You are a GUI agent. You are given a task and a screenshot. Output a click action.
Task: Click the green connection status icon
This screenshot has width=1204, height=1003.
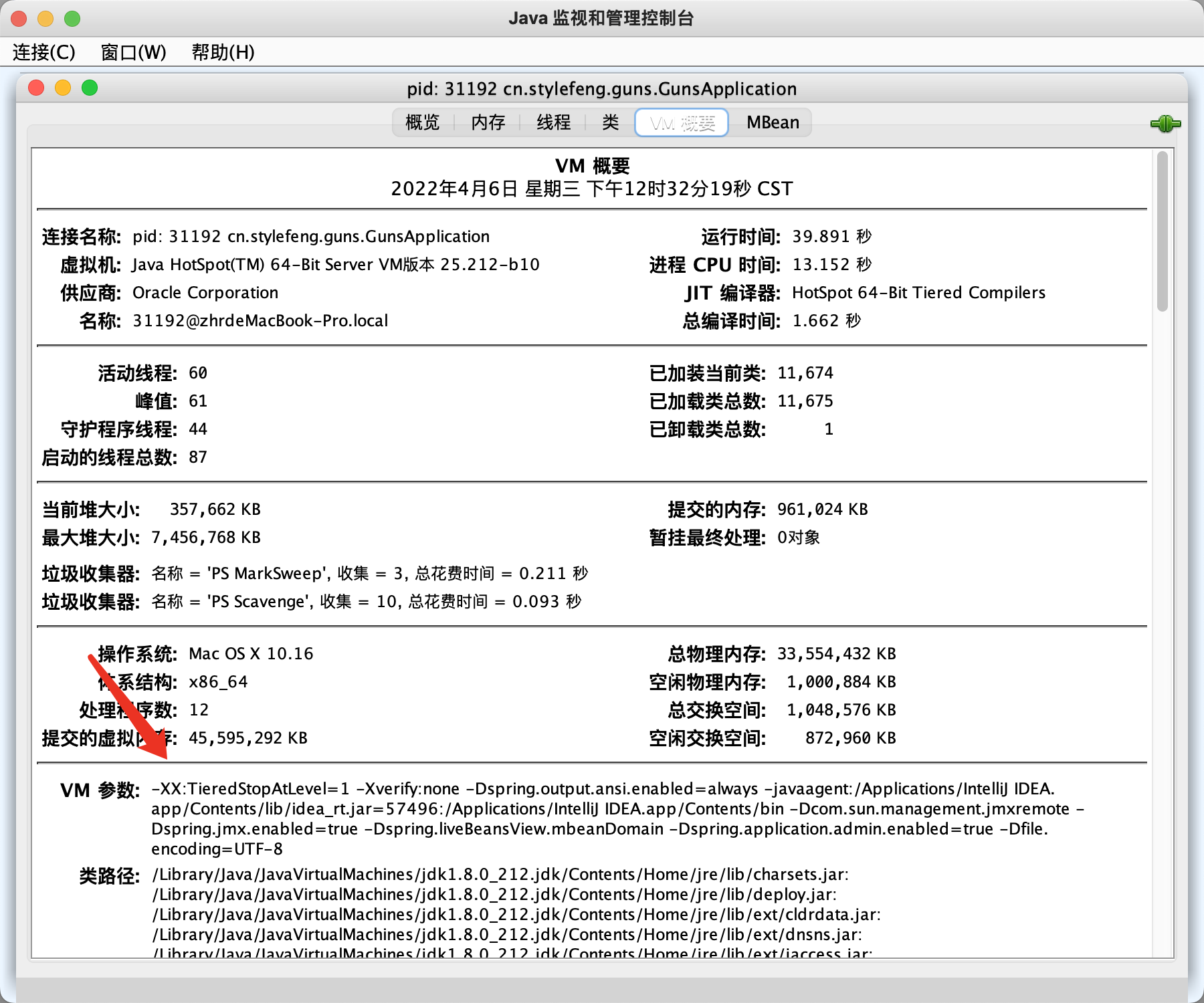point(1165,124)
